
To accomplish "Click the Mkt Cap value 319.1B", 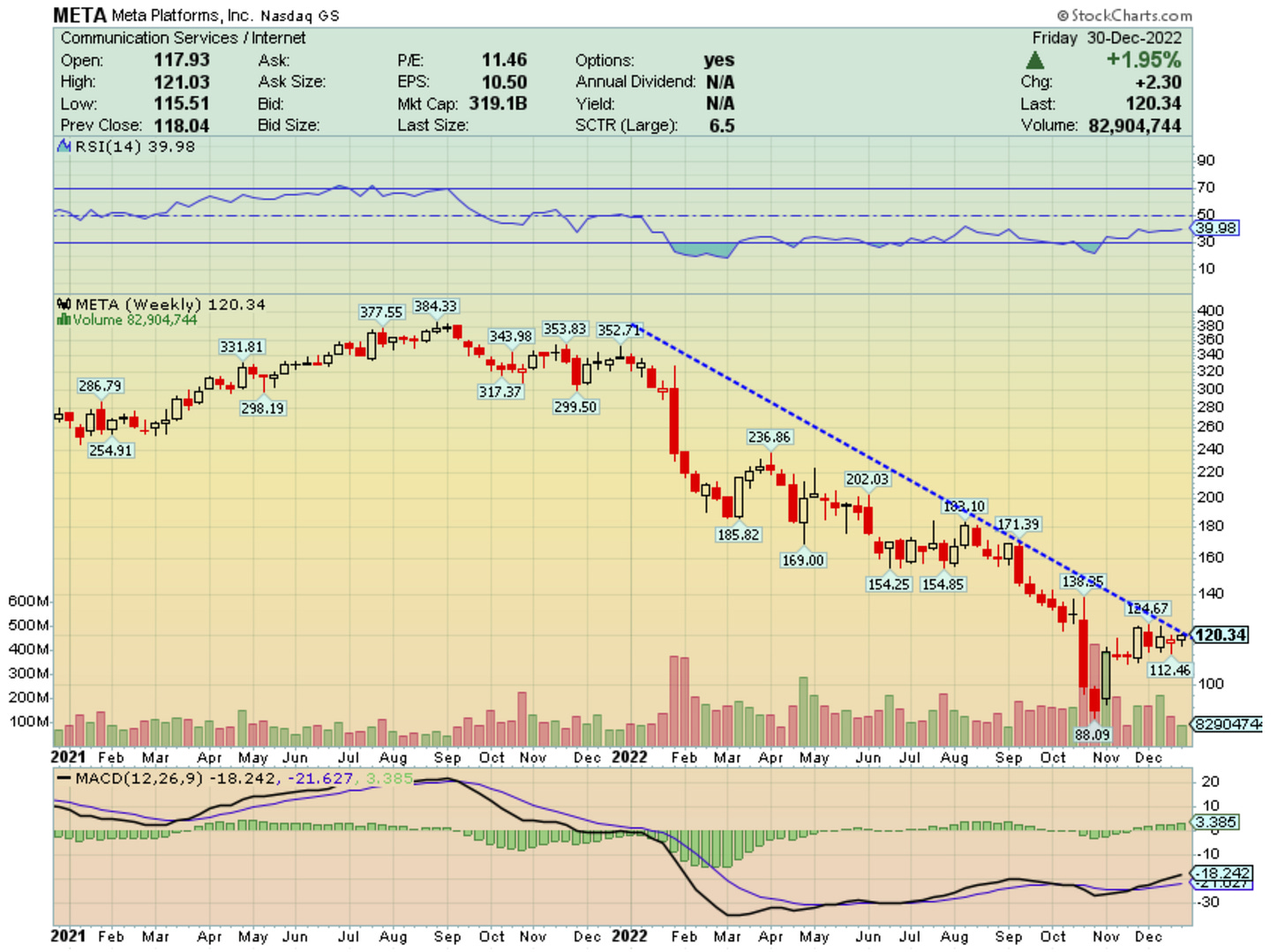I will click(x=498, y=103).
